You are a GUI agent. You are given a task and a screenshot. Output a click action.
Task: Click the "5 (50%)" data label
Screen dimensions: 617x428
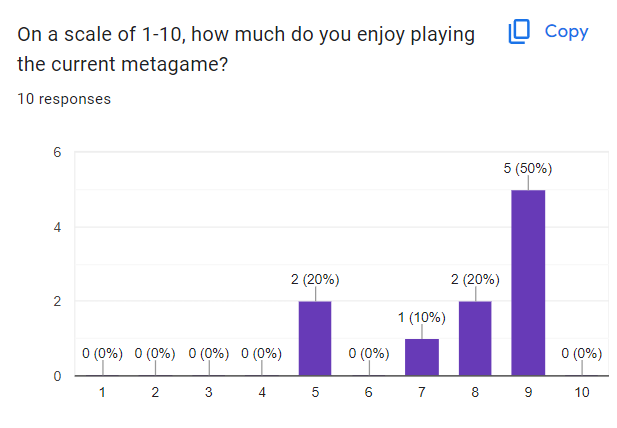528,169
